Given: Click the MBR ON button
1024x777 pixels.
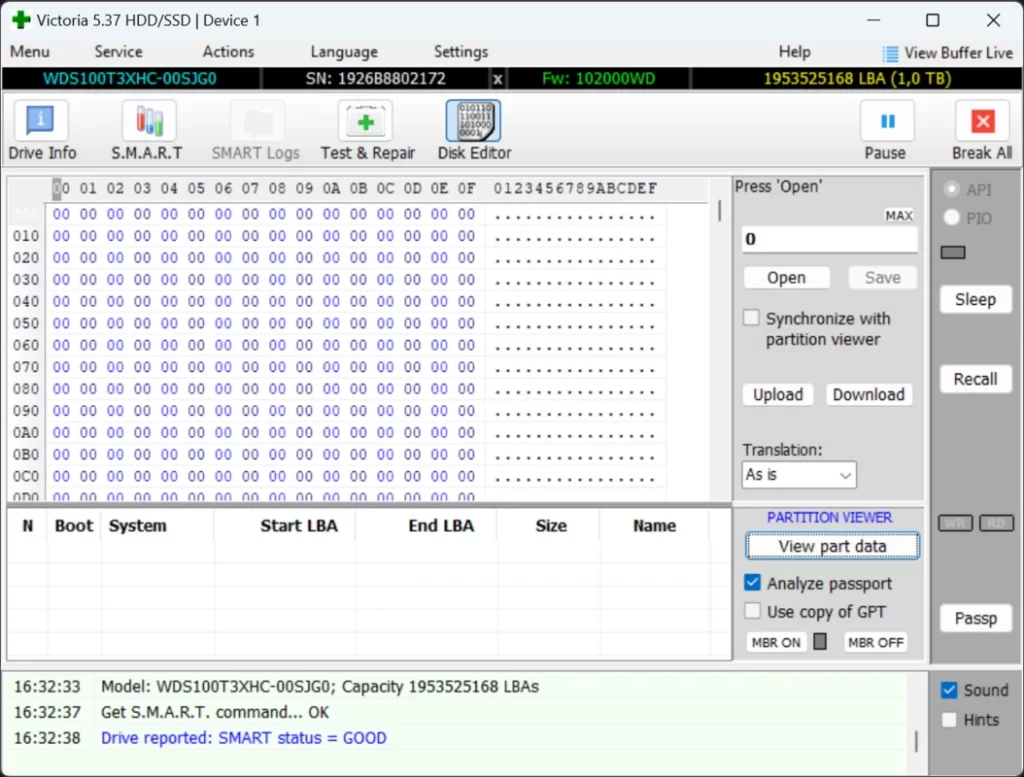Looking at the screenshot, I should click(776, 642).
